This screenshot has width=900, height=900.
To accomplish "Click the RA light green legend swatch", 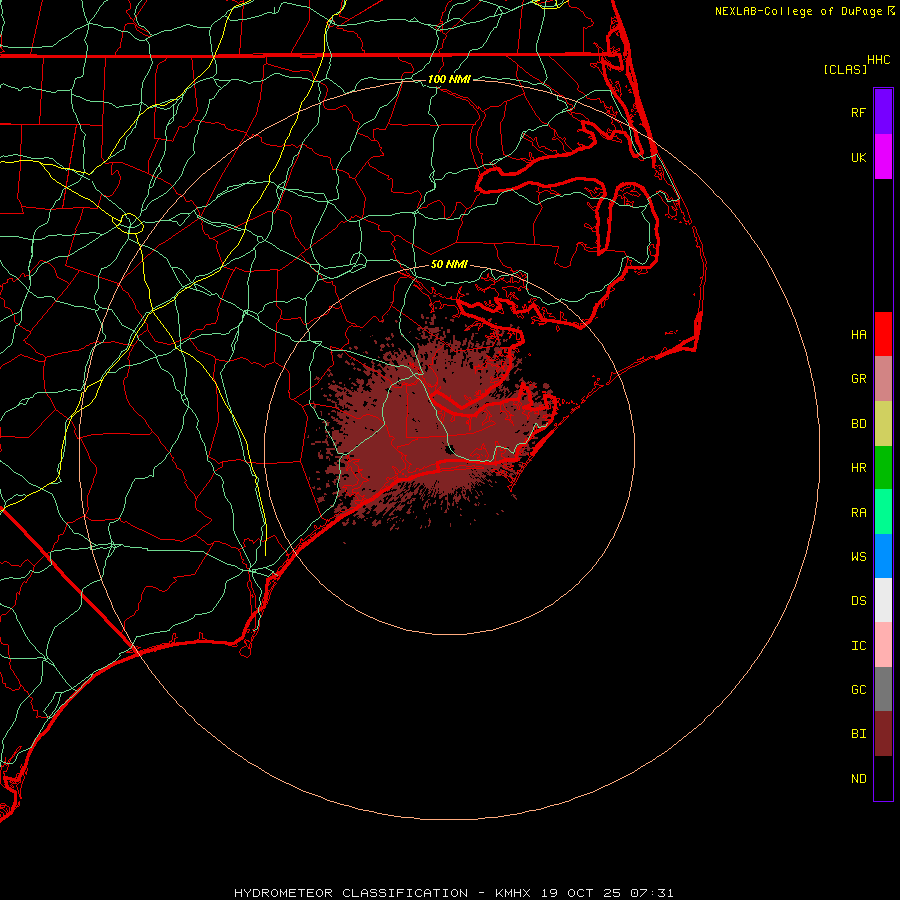I will click(x=883, y=512).
